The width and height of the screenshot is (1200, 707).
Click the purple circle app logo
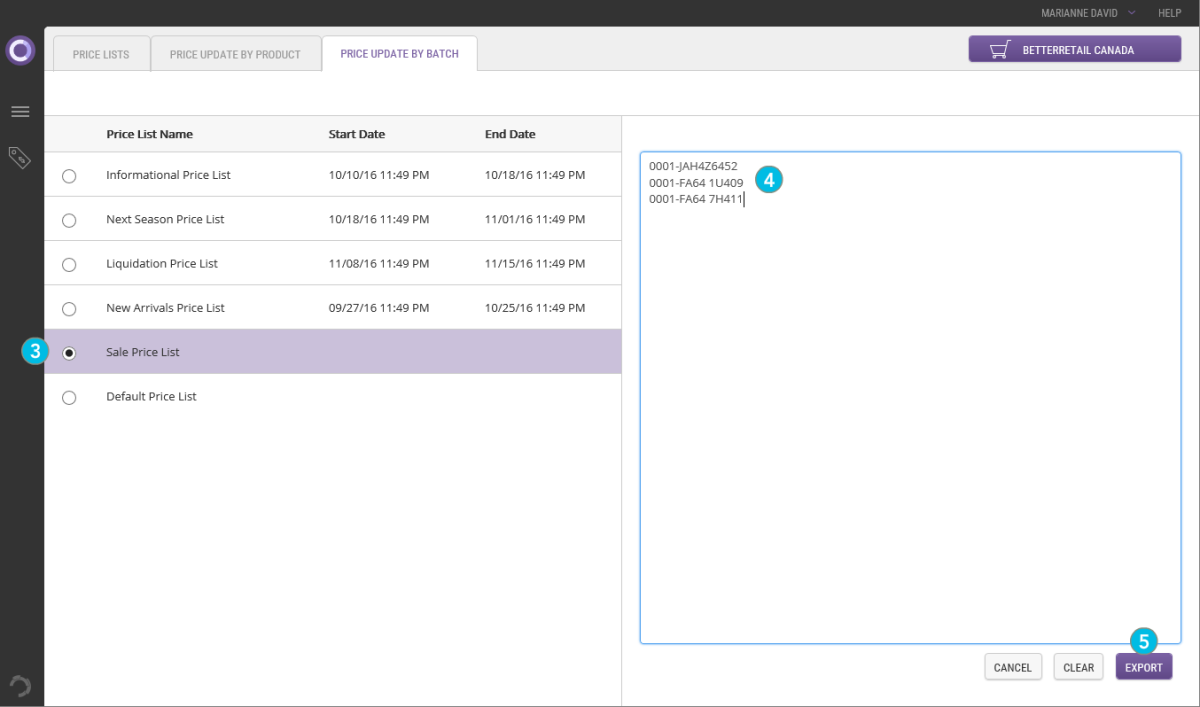tap(20, 50)
